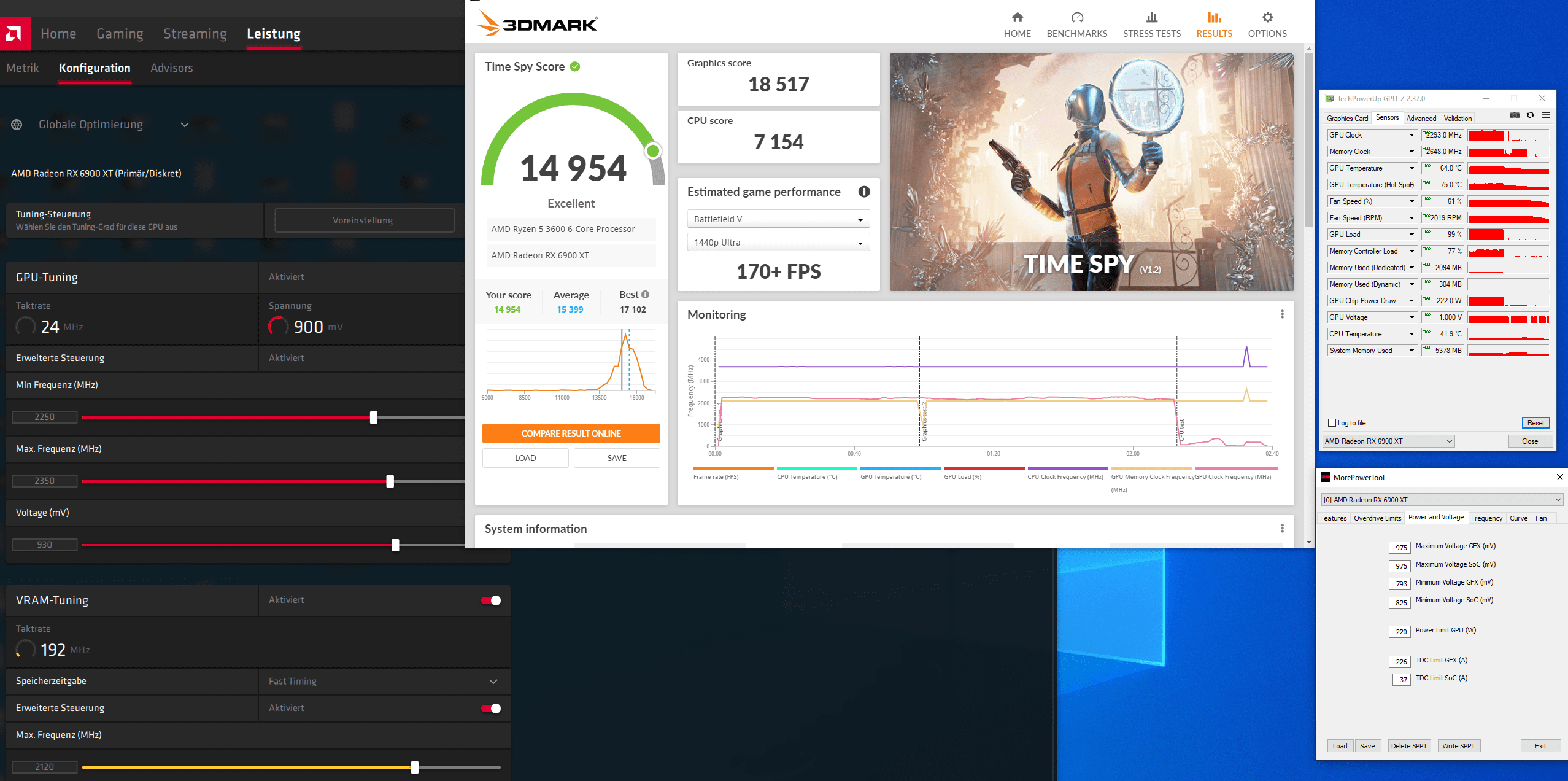Click MorePowerTool Exit button
The width and height of the screenshot is (1568, 781).
[x=1540, y=746]
